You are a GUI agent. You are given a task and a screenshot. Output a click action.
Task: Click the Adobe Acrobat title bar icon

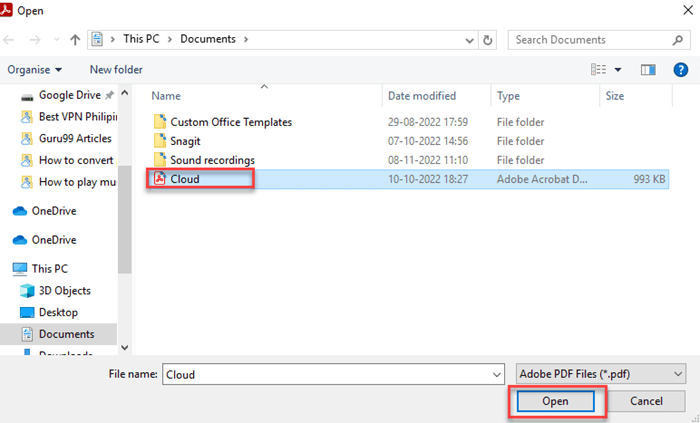[6, 10]
